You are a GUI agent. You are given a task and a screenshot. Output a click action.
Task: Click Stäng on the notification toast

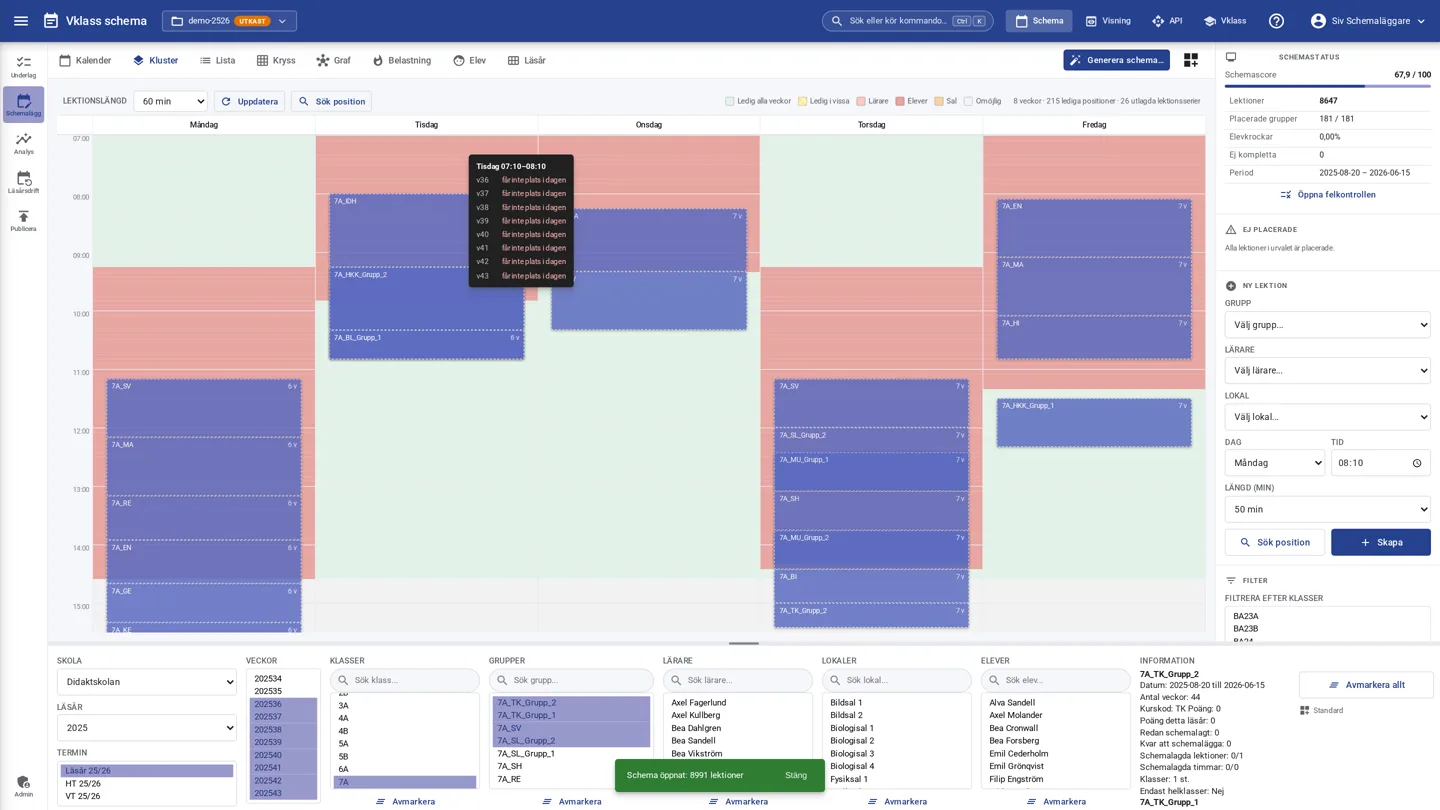[x=795, y=775]
